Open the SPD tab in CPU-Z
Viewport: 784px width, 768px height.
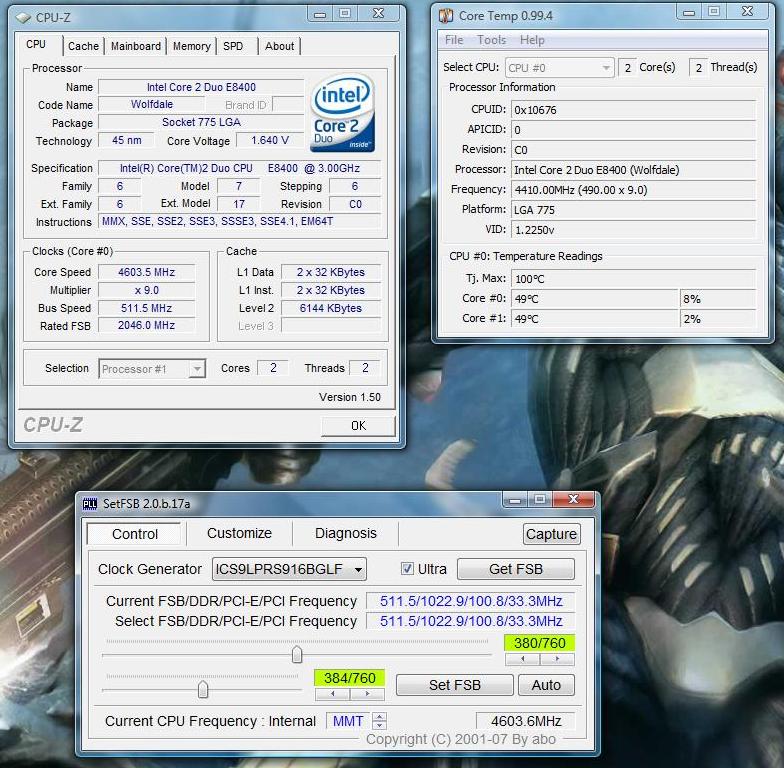(233, 46)
